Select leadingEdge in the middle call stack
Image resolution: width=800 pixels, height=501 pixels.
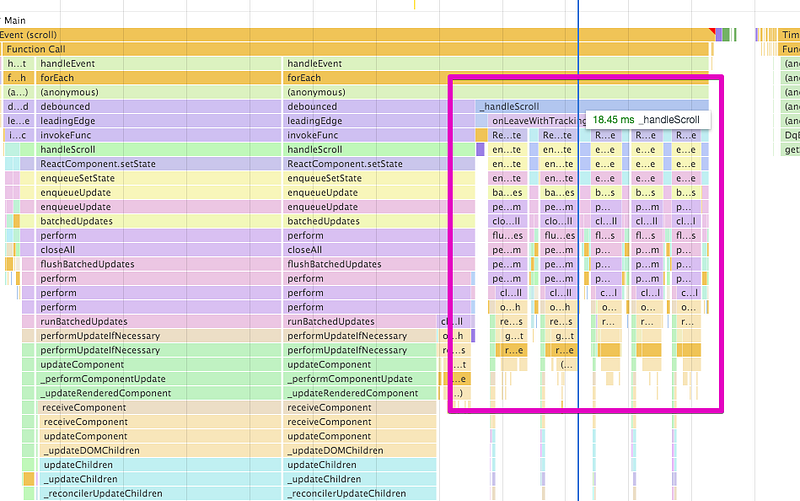tap(379, 120)
